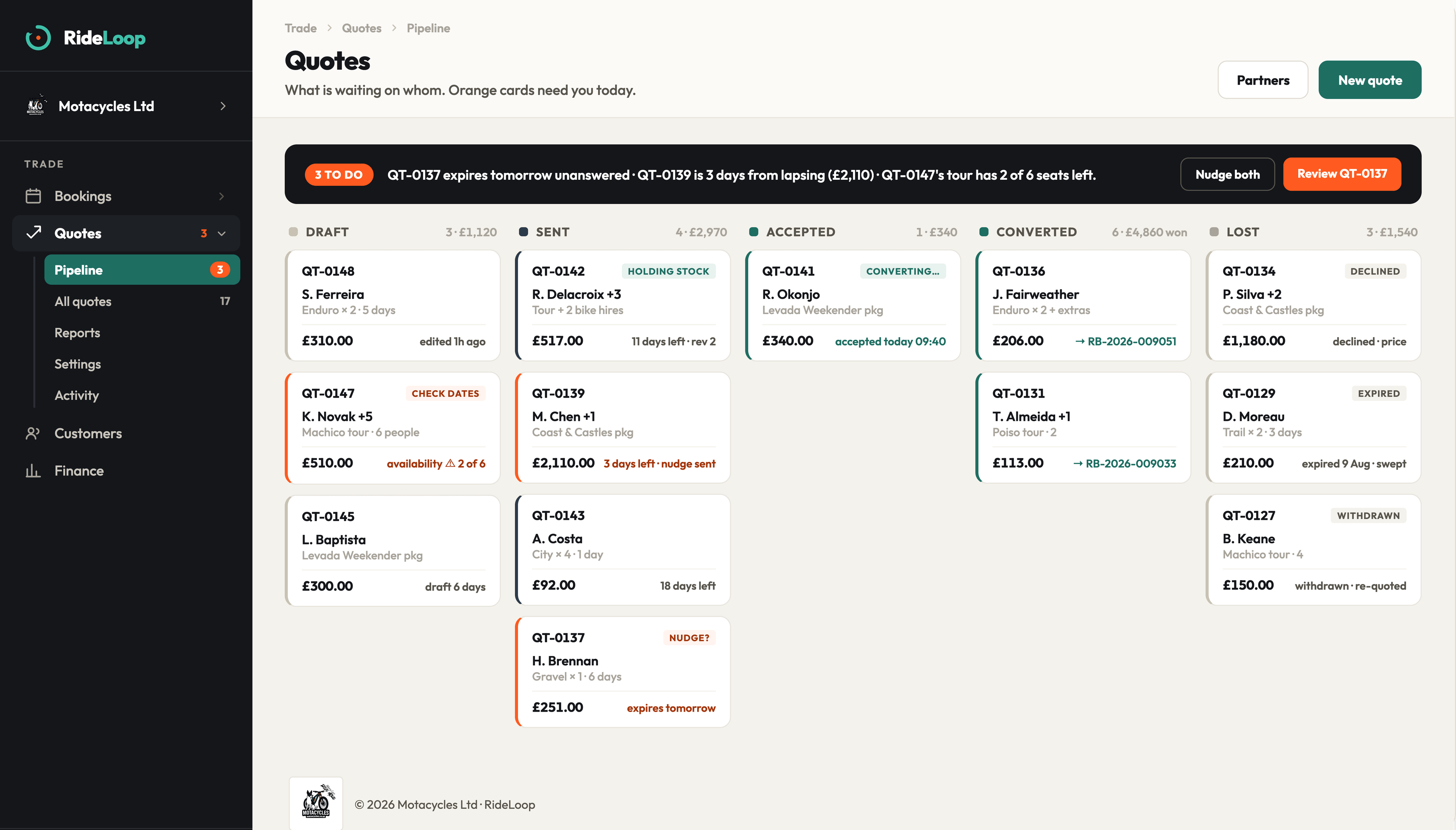Click the Partners button
The image size is (1456, 830).
coord(1263,80)
